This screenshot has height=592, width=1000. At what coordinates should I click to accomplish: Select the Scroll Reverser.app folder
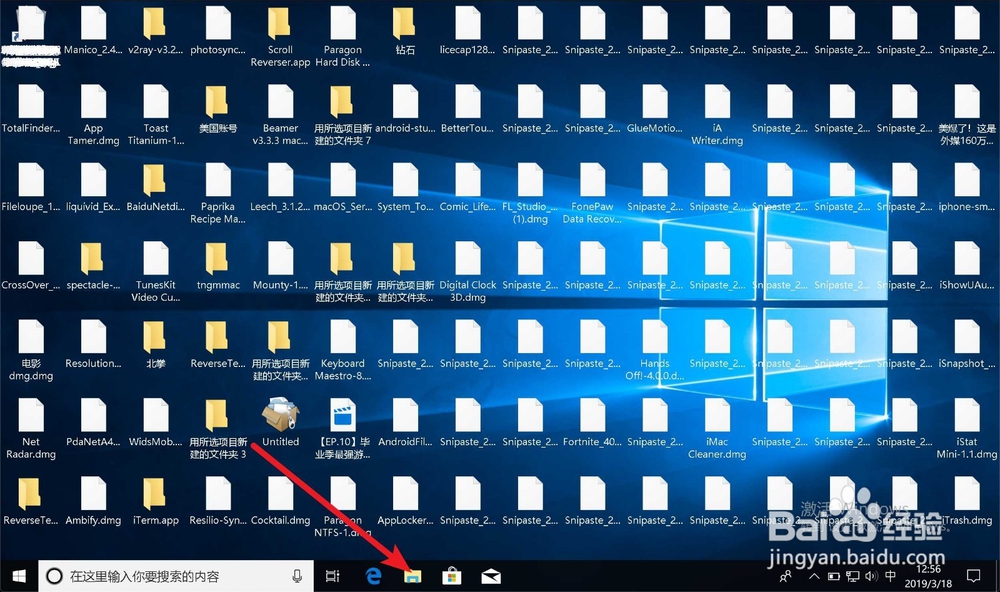click(x=281, y=36)
